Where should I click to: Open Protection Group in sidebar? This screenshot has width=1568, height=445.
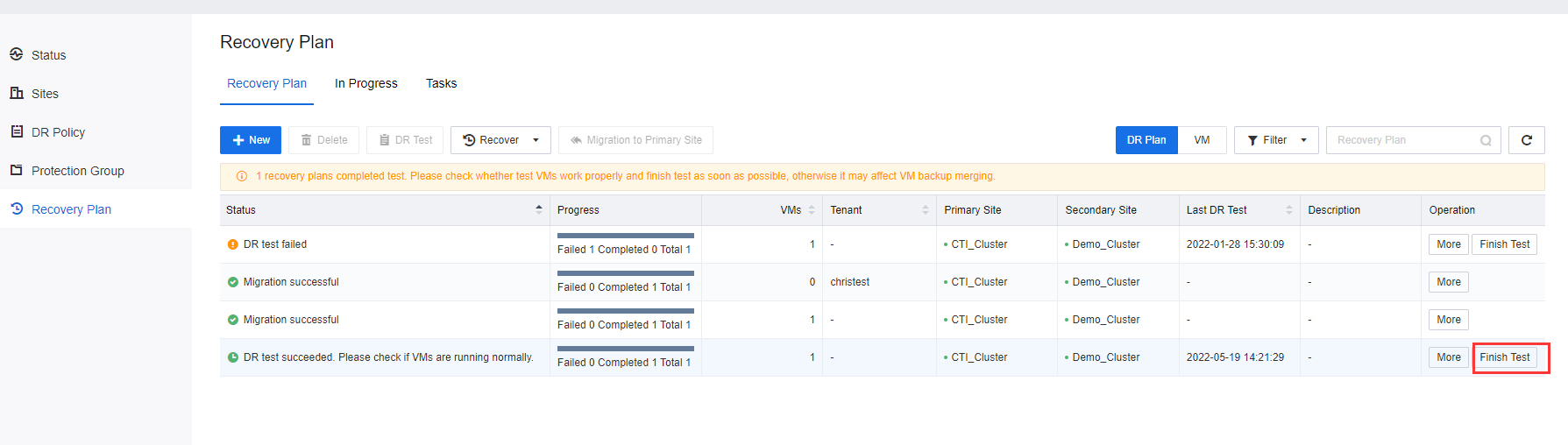click(x=77, y=171)
